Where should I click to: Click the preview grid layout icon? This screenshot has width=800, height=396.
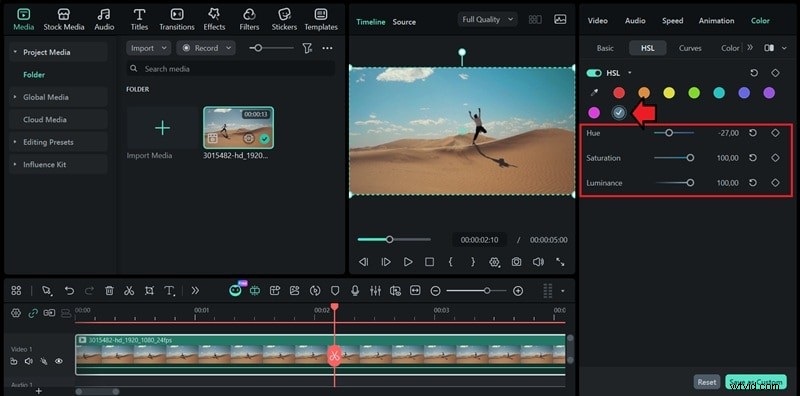coord(535,19)
